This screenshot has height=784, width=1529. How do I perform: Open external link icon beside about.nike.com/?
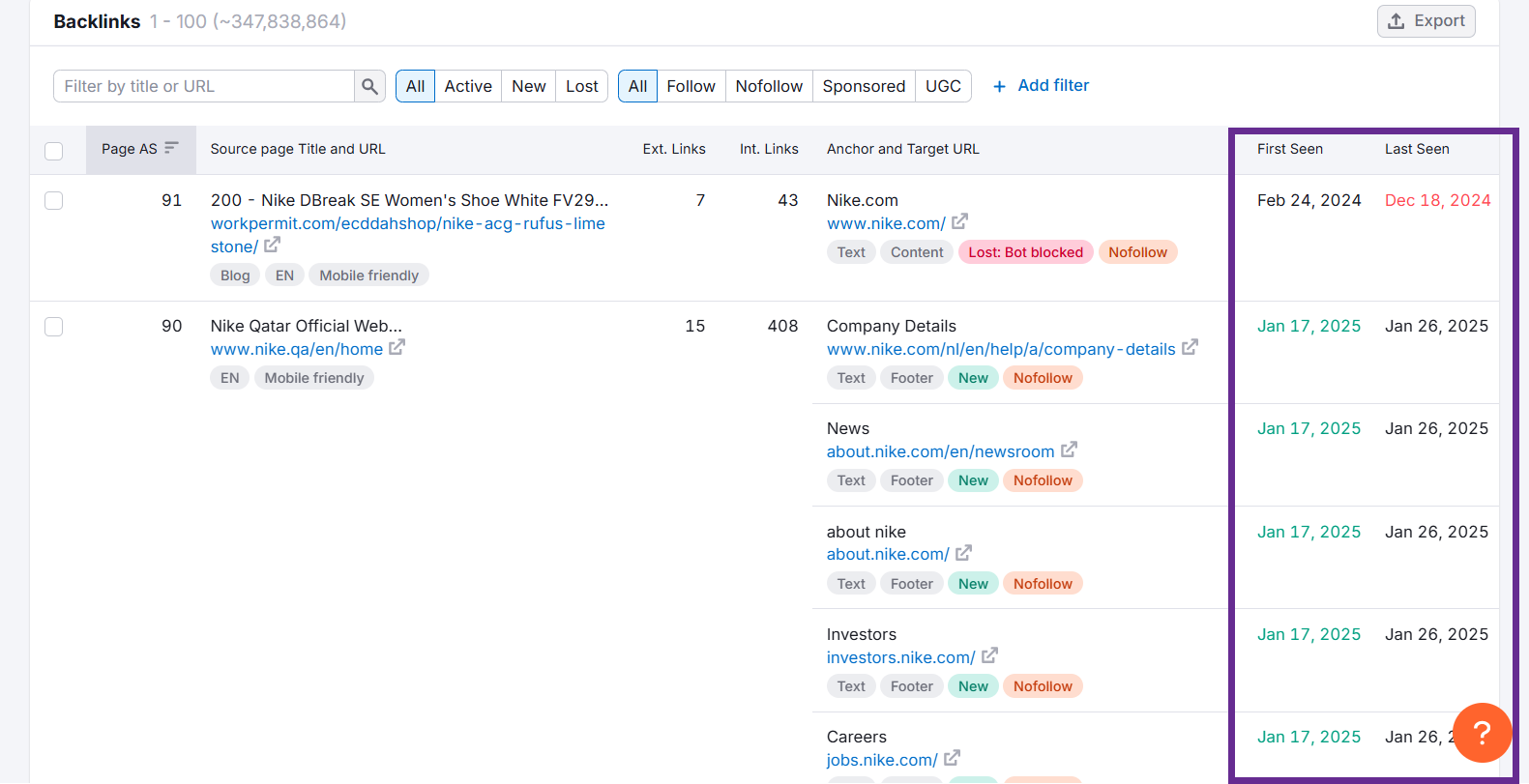[963, 553]
